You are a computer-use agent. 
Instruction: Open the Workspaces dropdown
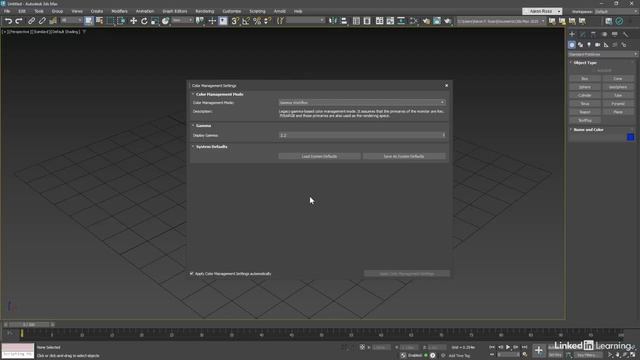616,11
